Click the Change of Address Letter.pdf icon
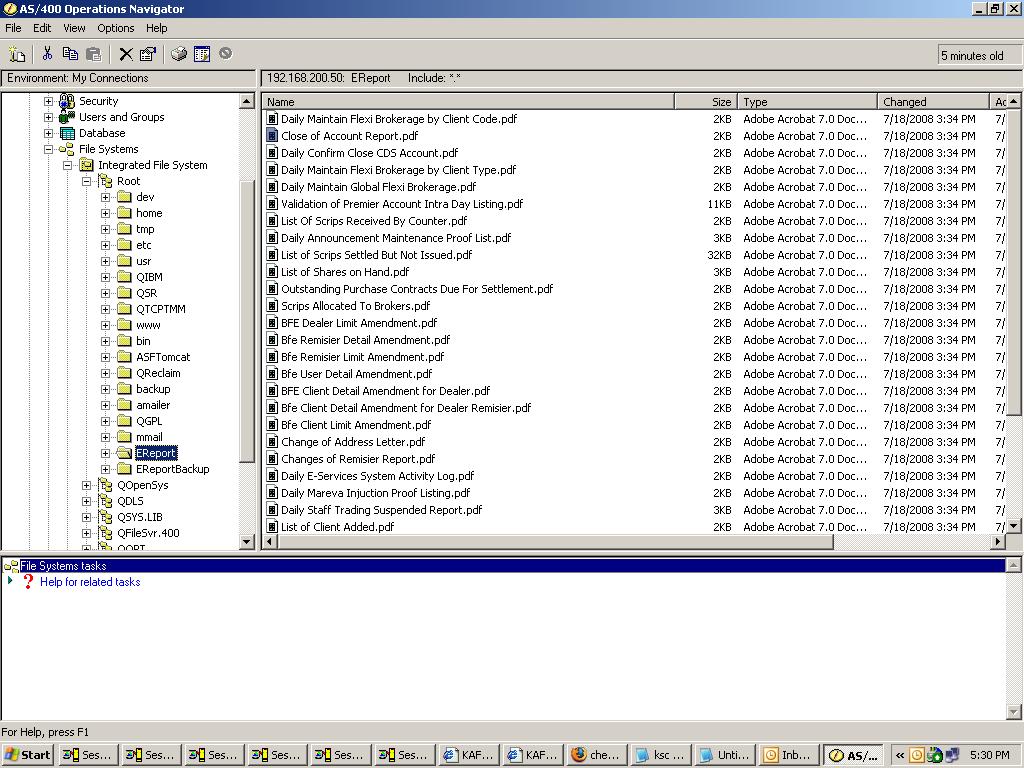Screen dimensions: 1024x768 [x=272, y=442]
